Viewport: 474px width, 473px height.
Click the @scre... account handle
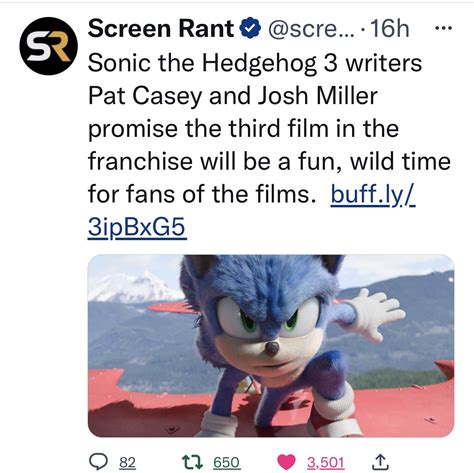(311, 29)
